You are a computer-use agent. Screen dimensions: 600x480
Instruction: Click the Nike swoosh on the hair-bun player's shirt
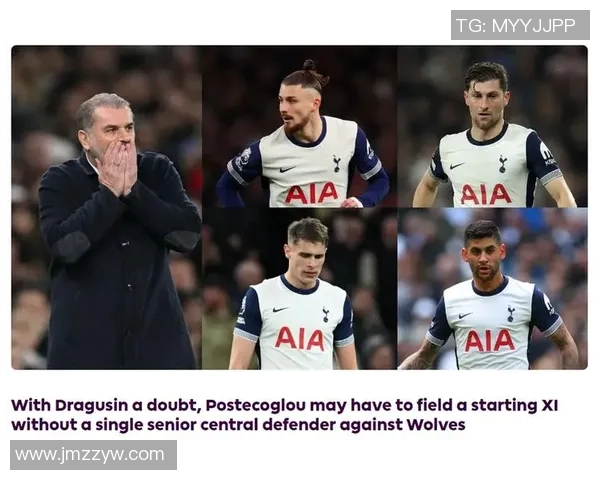(287, 169)
